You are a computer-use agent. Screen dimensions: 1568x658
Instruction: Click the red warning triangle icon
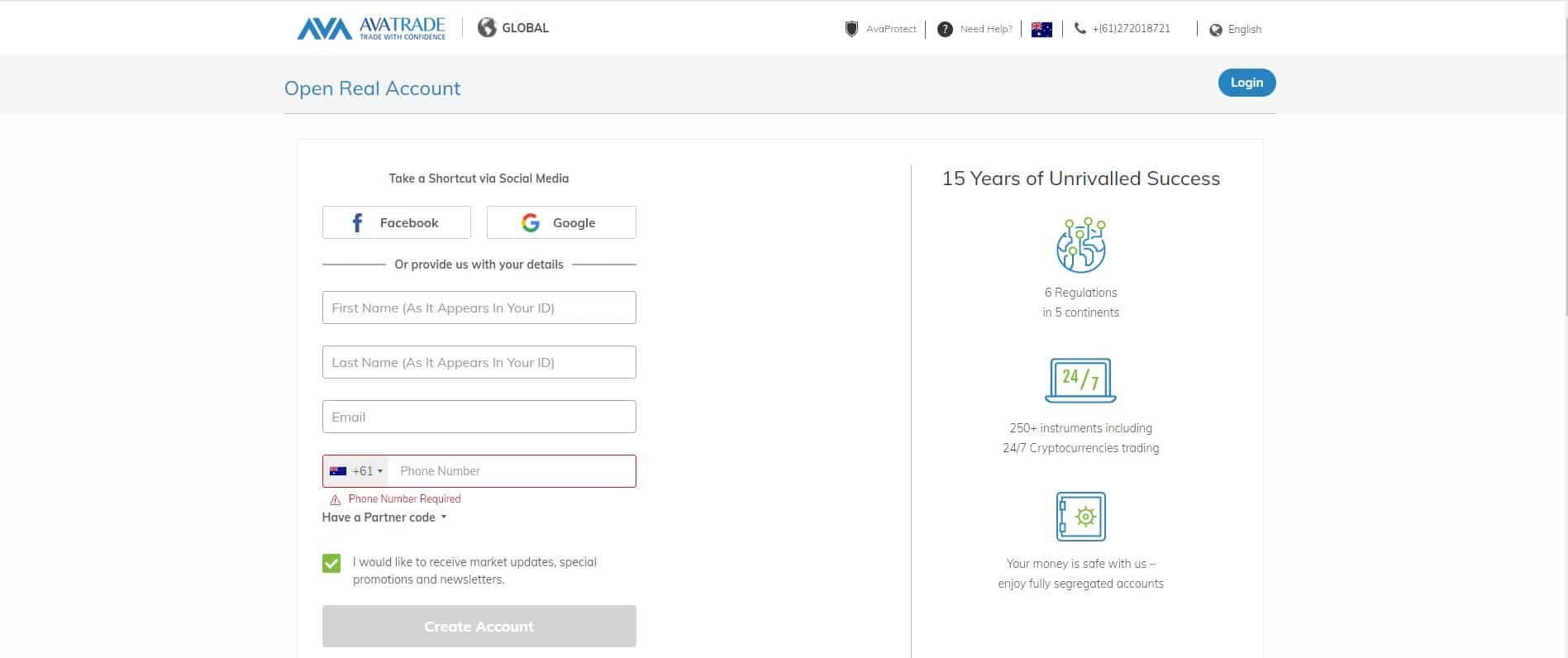335,499
